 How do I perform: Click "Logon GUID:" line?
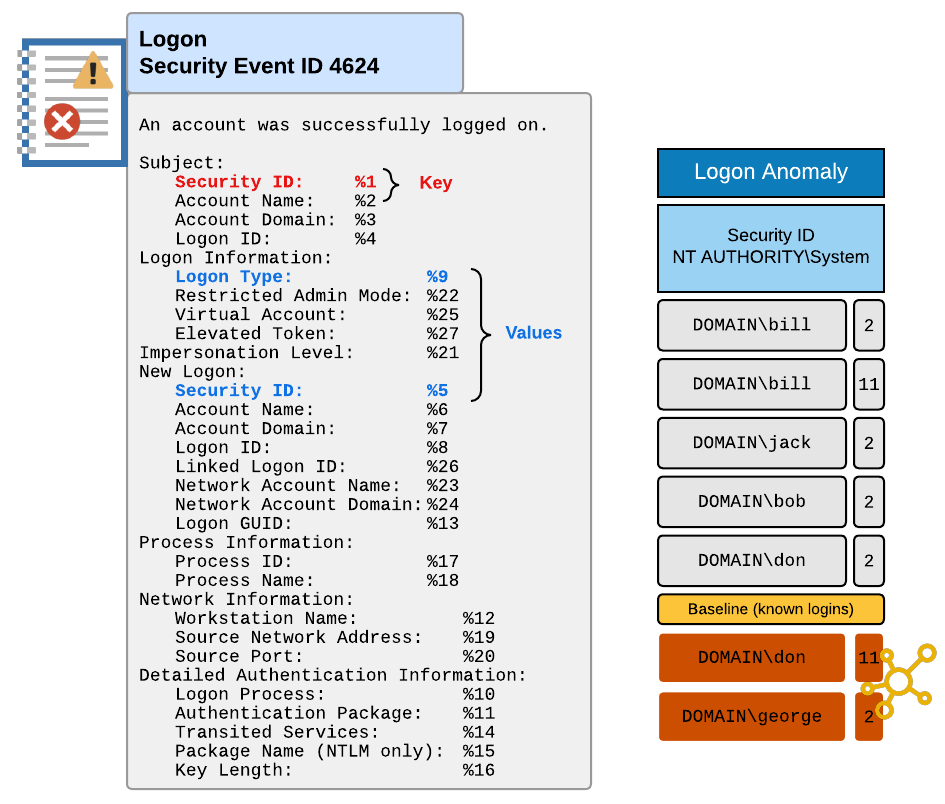[317, 523]
